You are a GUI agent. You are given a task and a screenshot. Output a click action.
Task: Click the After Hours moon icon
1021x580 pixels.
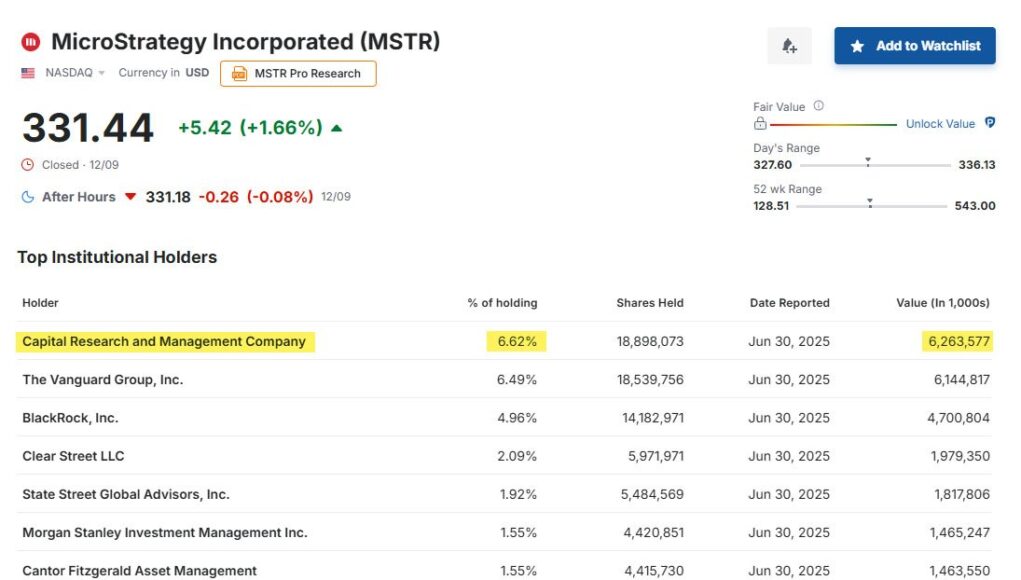27,197
